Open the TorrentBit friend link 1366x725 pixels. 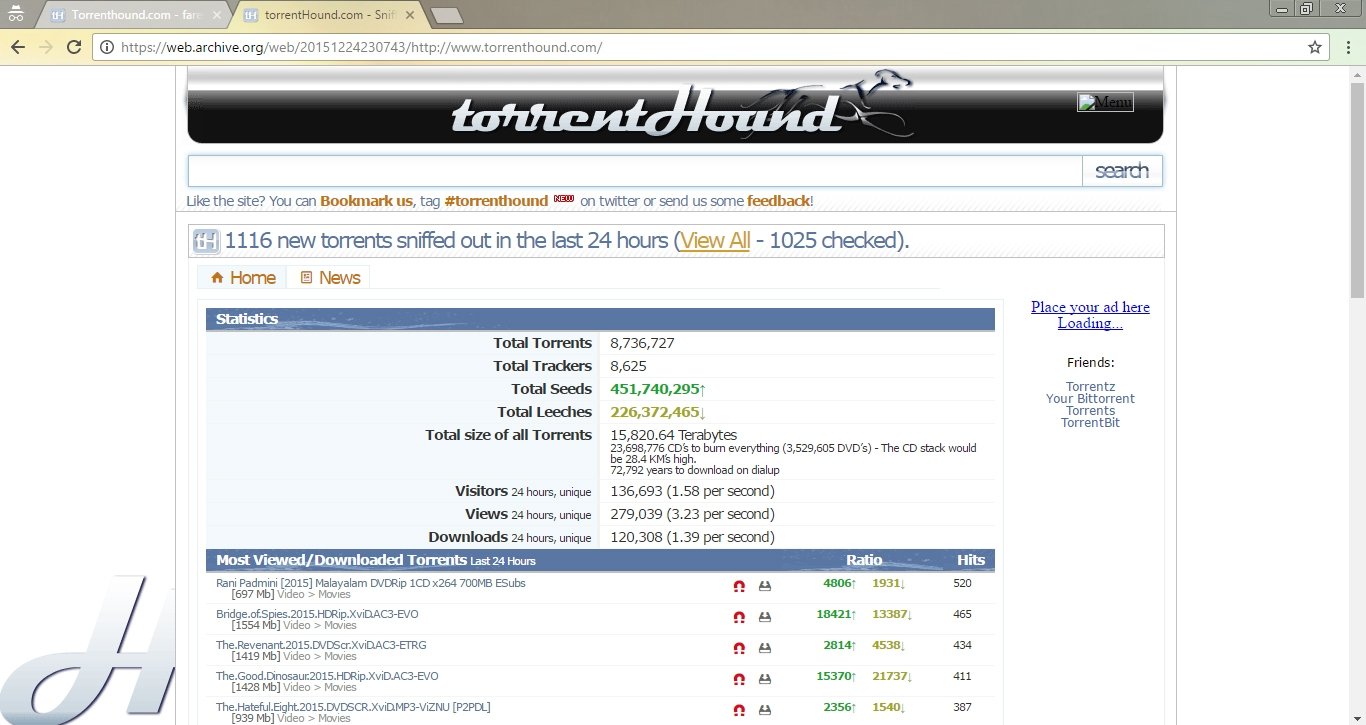(x=1090, y=423)
